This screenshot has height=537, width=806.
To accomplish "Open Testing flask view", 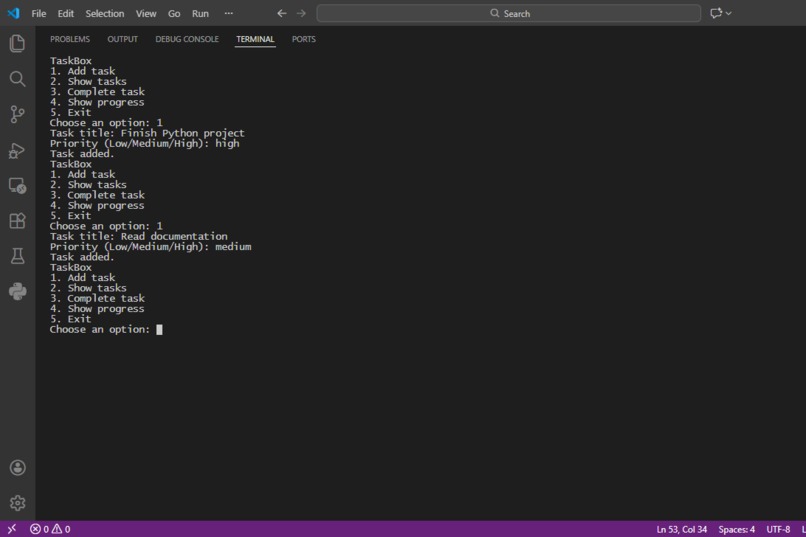I will pos(17,256).
